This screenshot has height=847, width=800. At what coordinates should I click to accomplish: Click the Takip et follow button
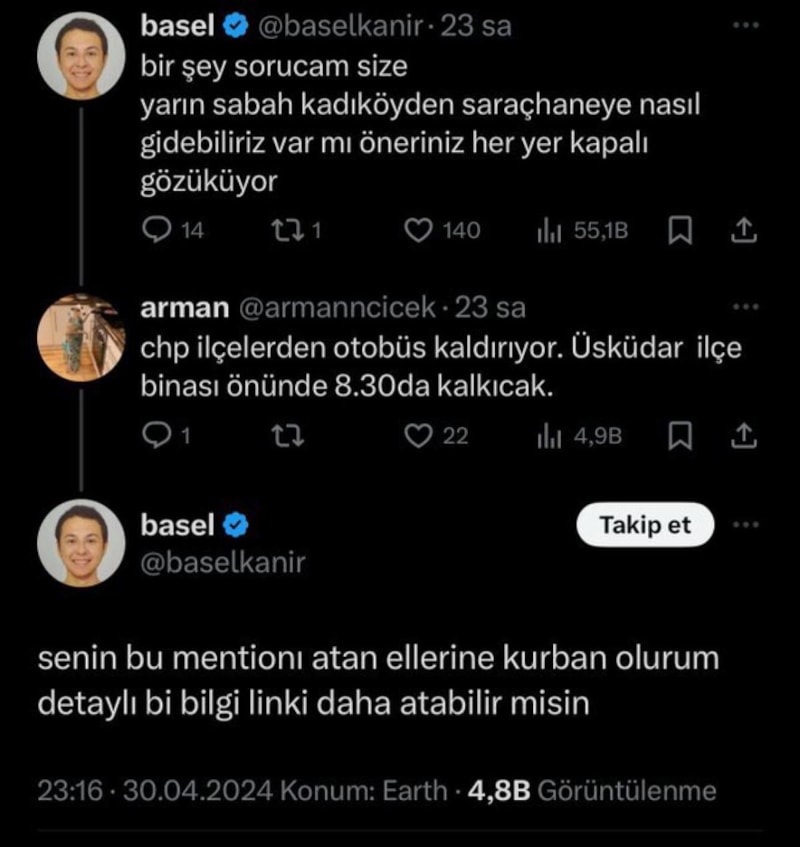645,525
